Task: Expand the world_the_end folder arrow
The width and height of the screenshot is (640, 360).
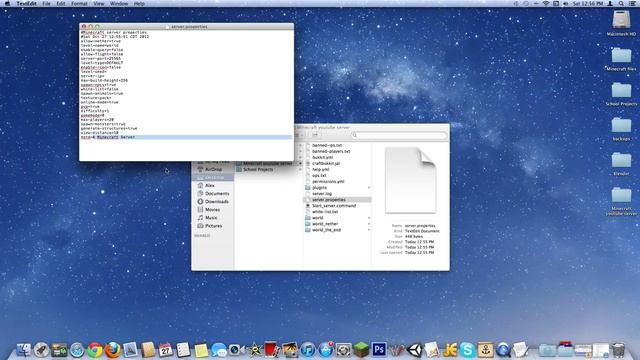Action: (369, 230)
